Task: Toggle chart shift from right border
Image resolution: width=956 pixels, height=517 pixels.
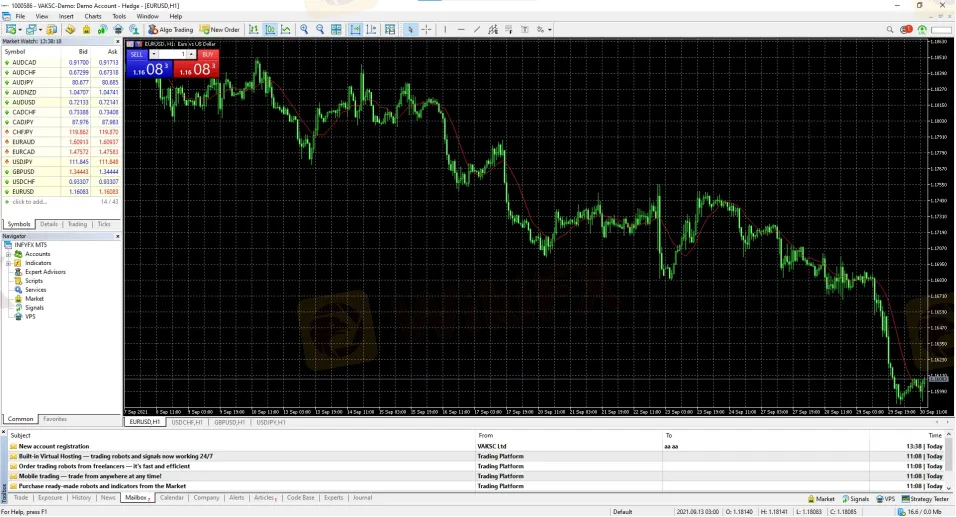Action: pyautogui.click(x=371, y=29)
